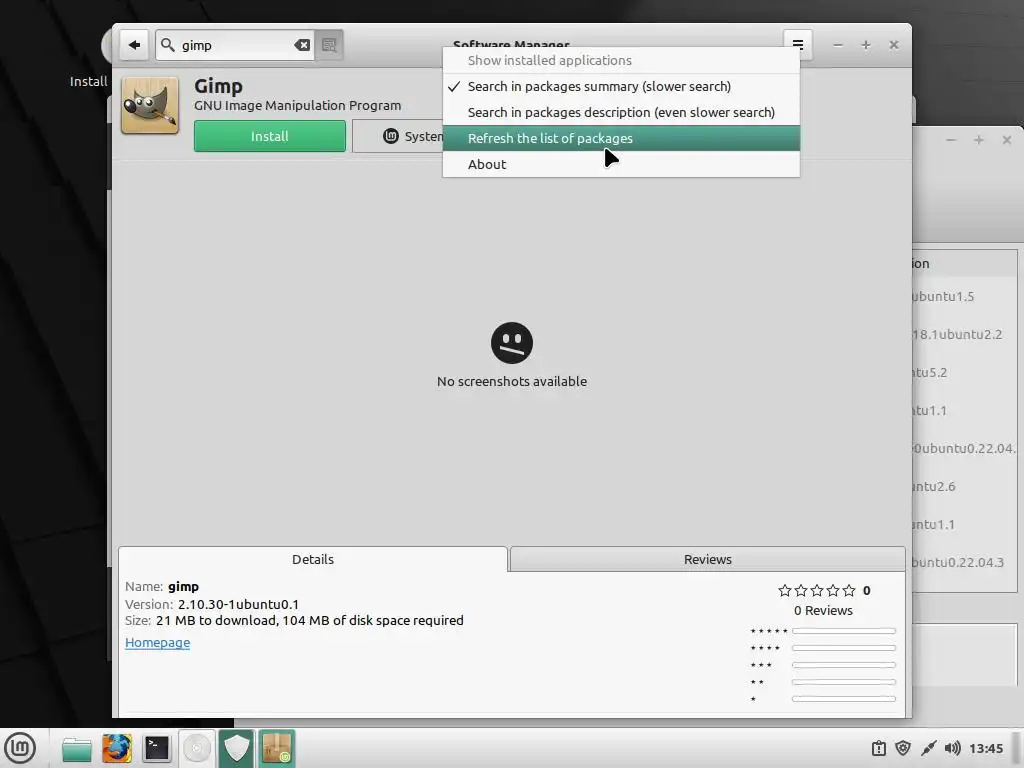
Task: Open the volume tray icon
Action: point(953,748)
